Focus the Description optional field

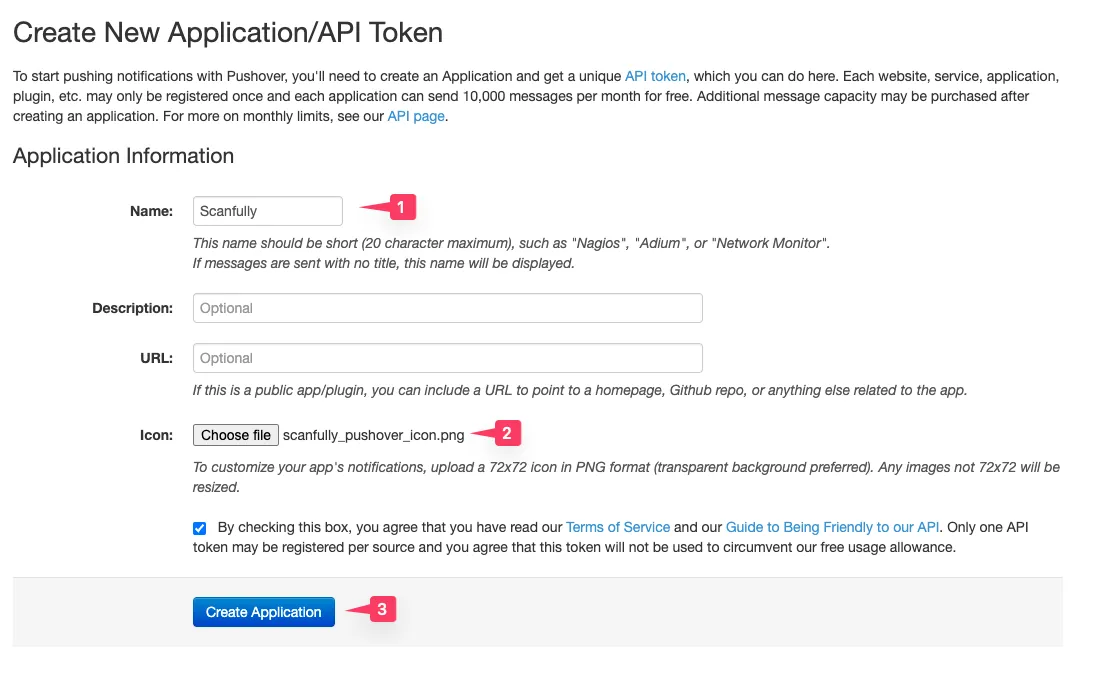448,308
